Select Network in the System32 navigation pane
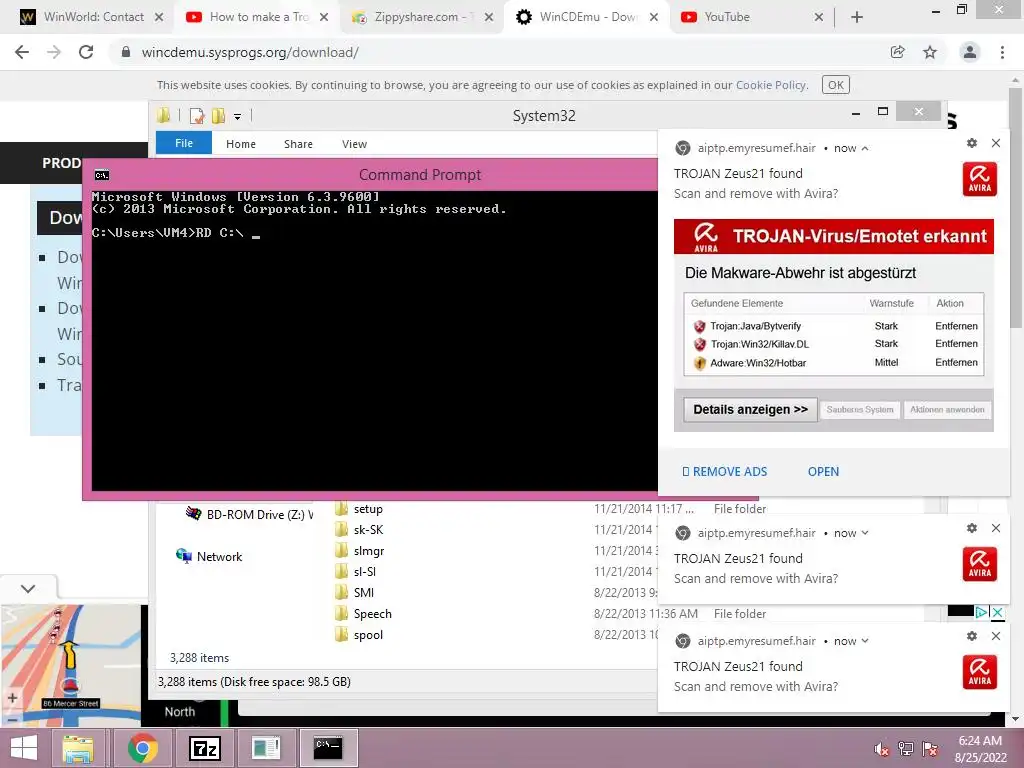The height and width of the screenshot is (768, 1024). pyautogui.click(x=209, y=556)
